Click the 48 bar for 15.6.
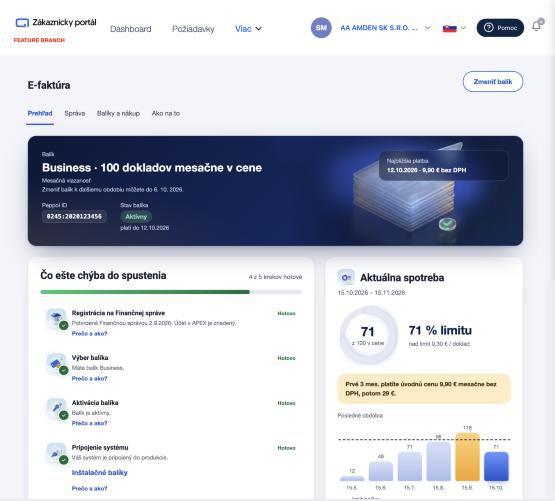The width and height of the screenshot is (555, 501). (x=381, y=471)
